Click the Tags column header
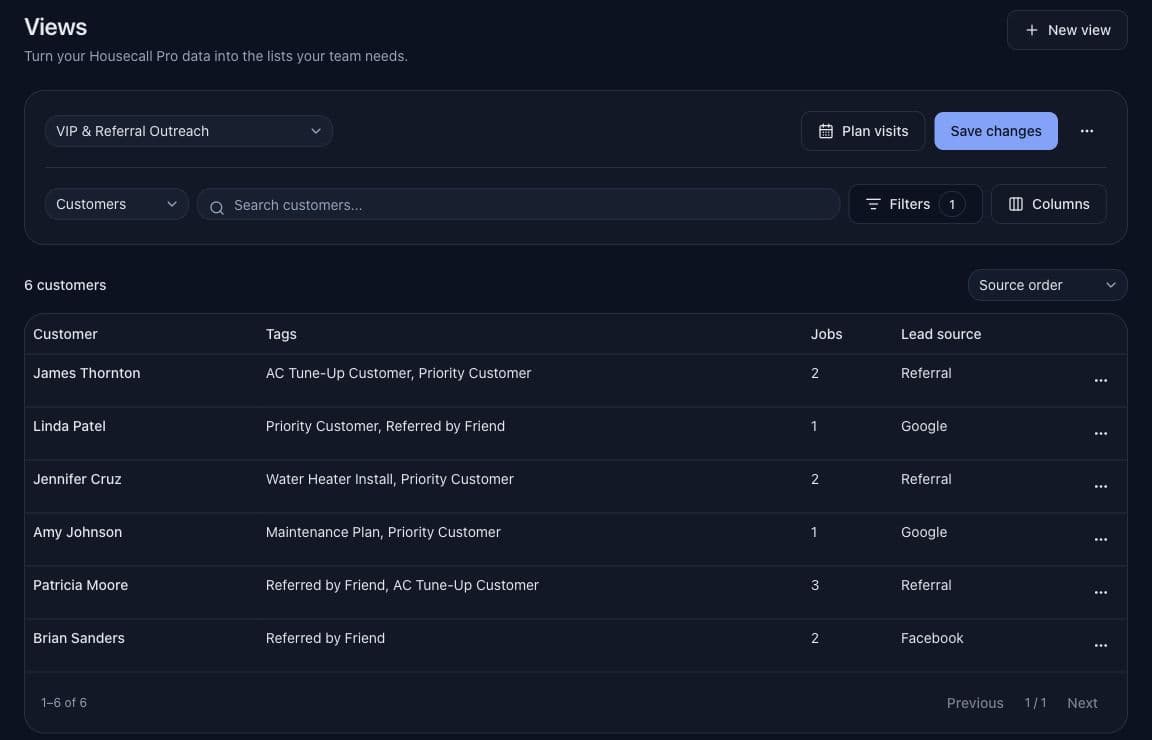1152x740 pixels. pos(281,334)
